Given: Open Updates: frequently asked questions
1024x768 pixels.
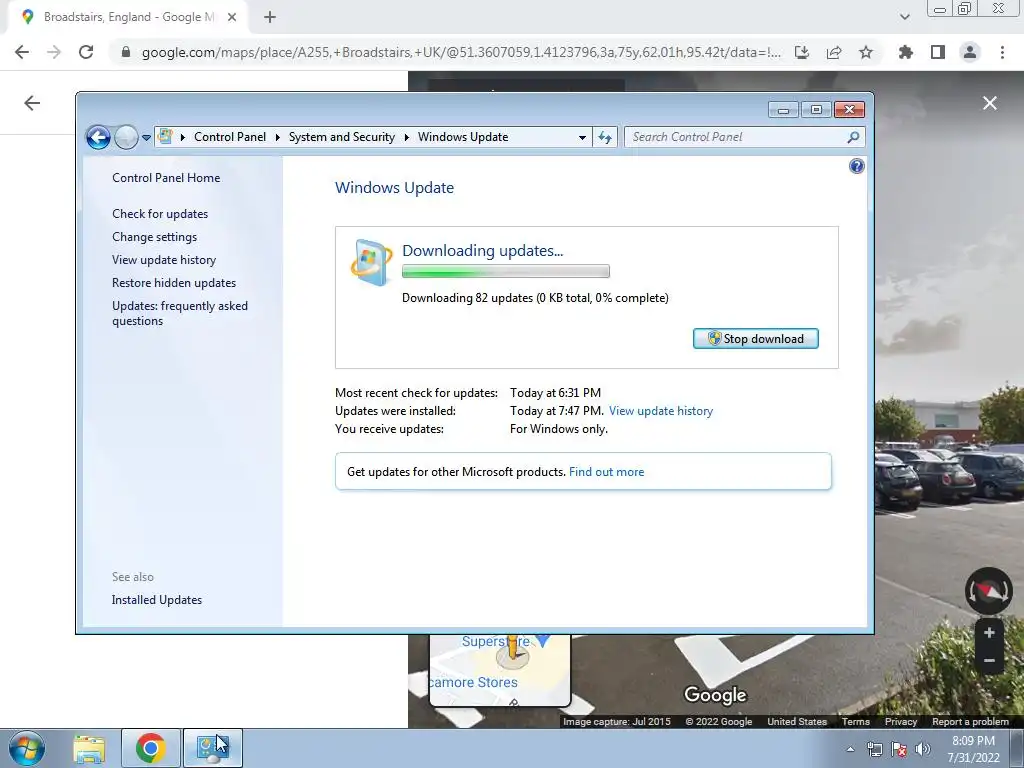Looking at the screenshot, I should click(180, 313).
